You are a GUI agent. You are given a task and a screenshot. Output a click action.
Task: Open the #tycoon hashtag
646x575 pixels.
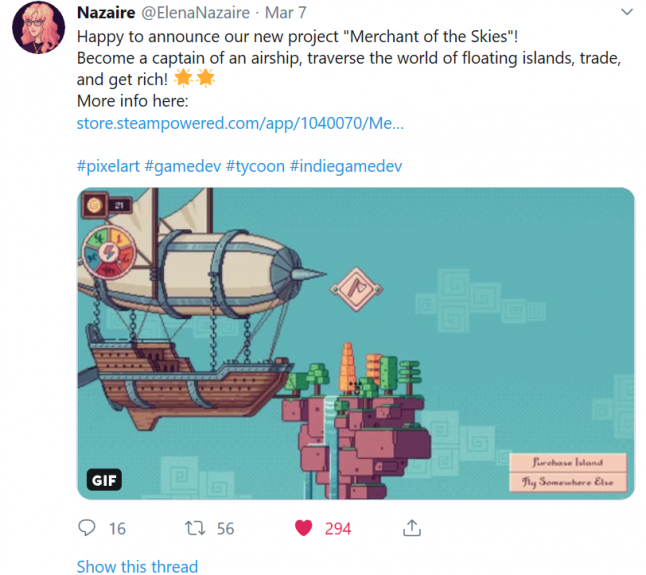point(255,166)
